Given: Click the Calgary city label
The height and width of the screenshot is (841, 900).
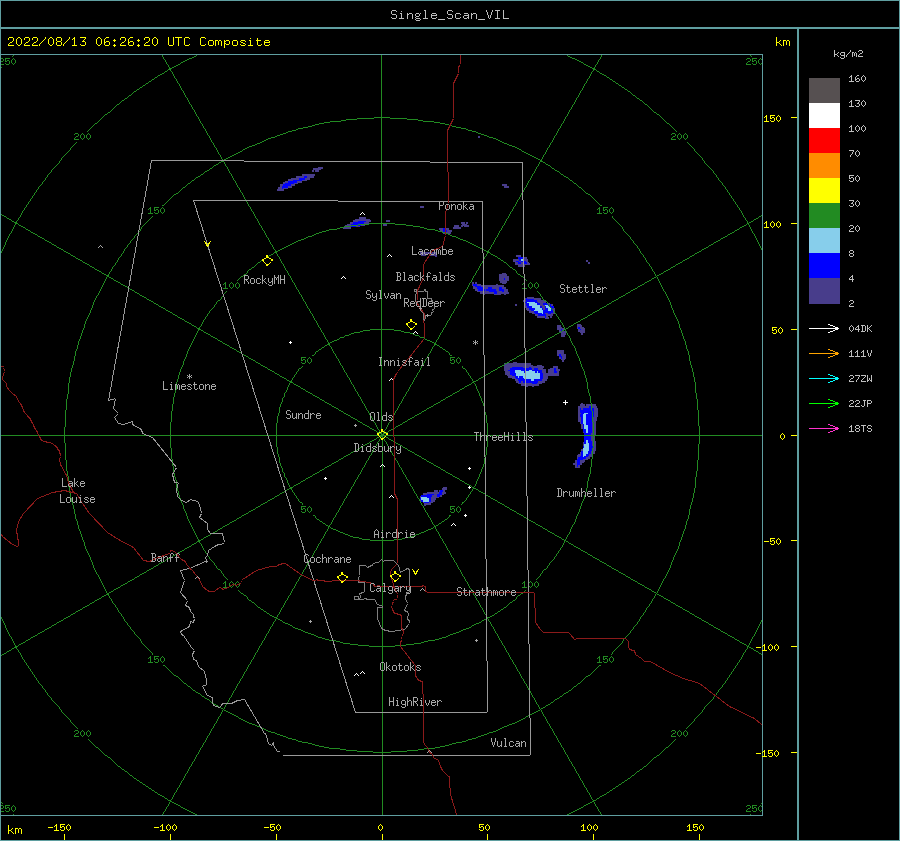Looking at the screenshot, I should point(390,588).
